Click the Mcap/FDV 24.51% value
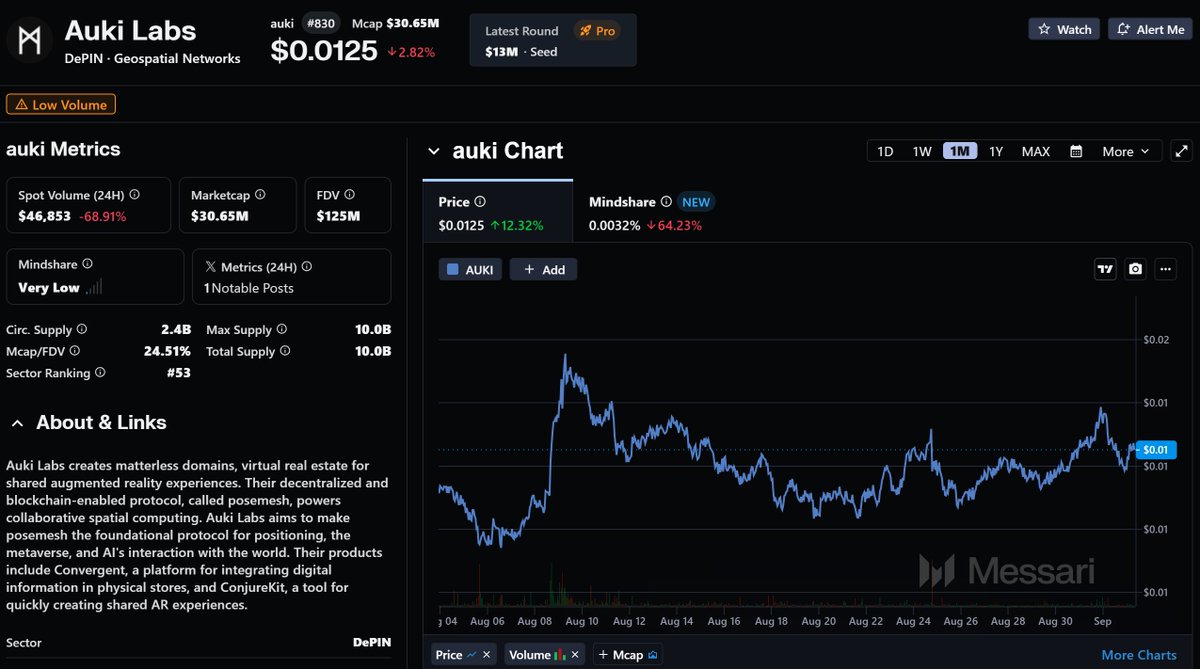The image size is (1200, 669). pos(167,351)
